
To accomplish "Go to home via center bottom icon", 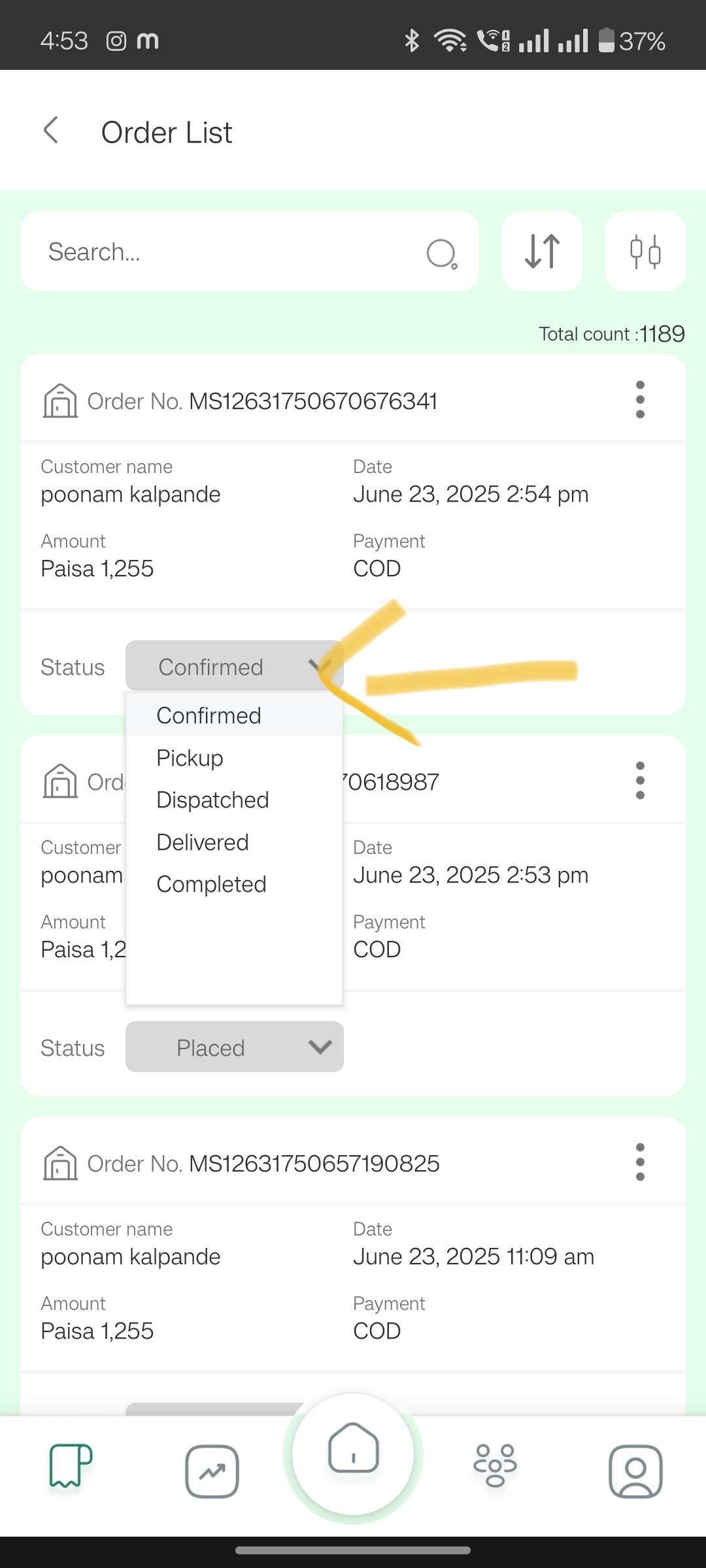I will (x=353, y=1454).
